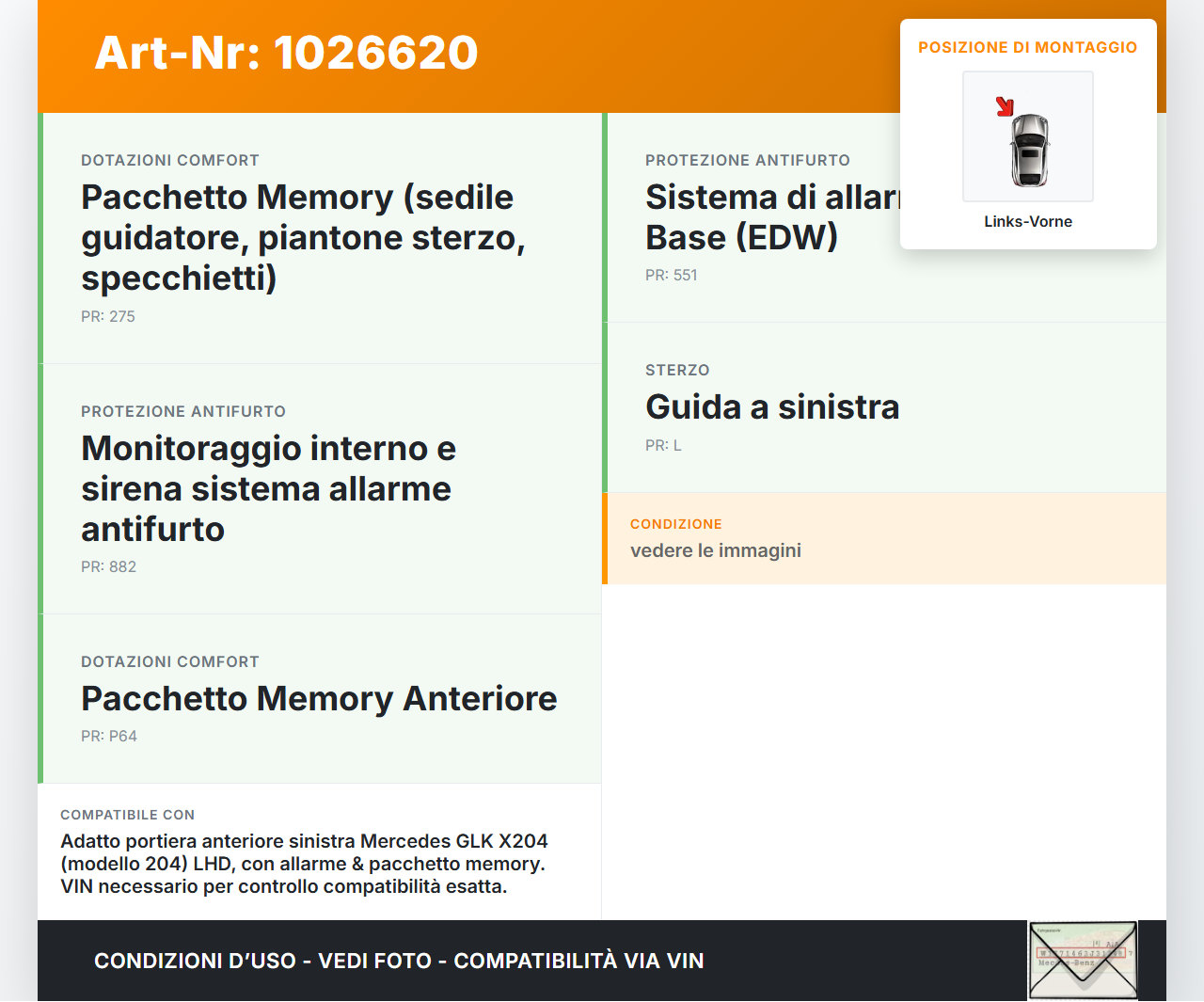Viewport: 1204px width, 1002px height.
Task: Click the PR: 275 code
Action: tap(108, 317)
